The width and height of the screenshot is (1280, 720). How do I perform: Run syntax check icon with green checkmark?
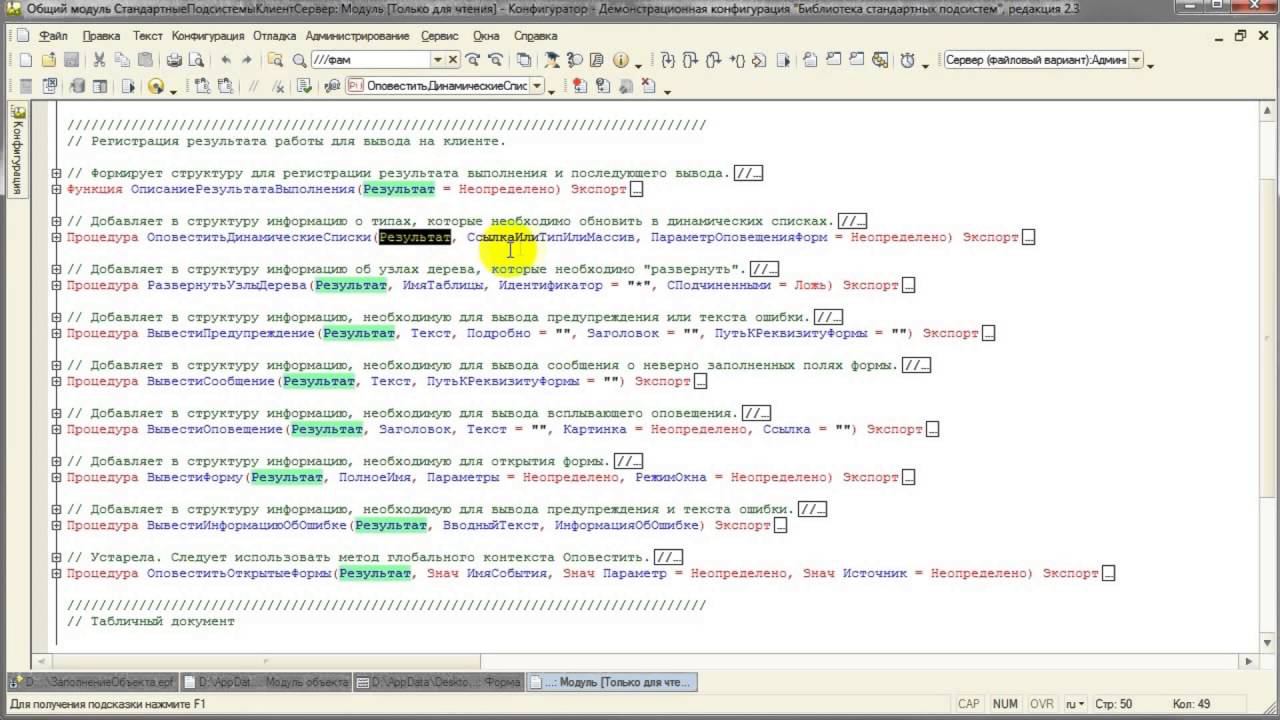[x=303, y=86]
